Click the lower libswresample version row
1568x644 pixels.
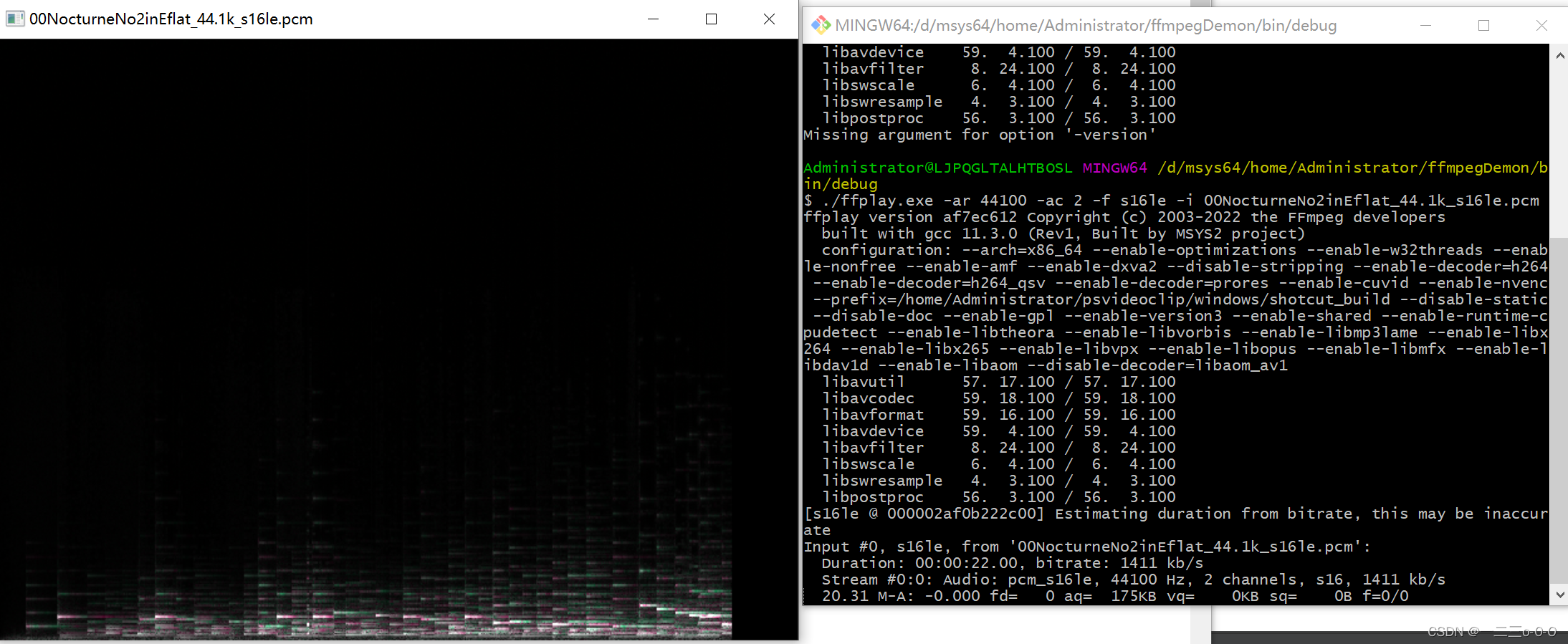999,481
